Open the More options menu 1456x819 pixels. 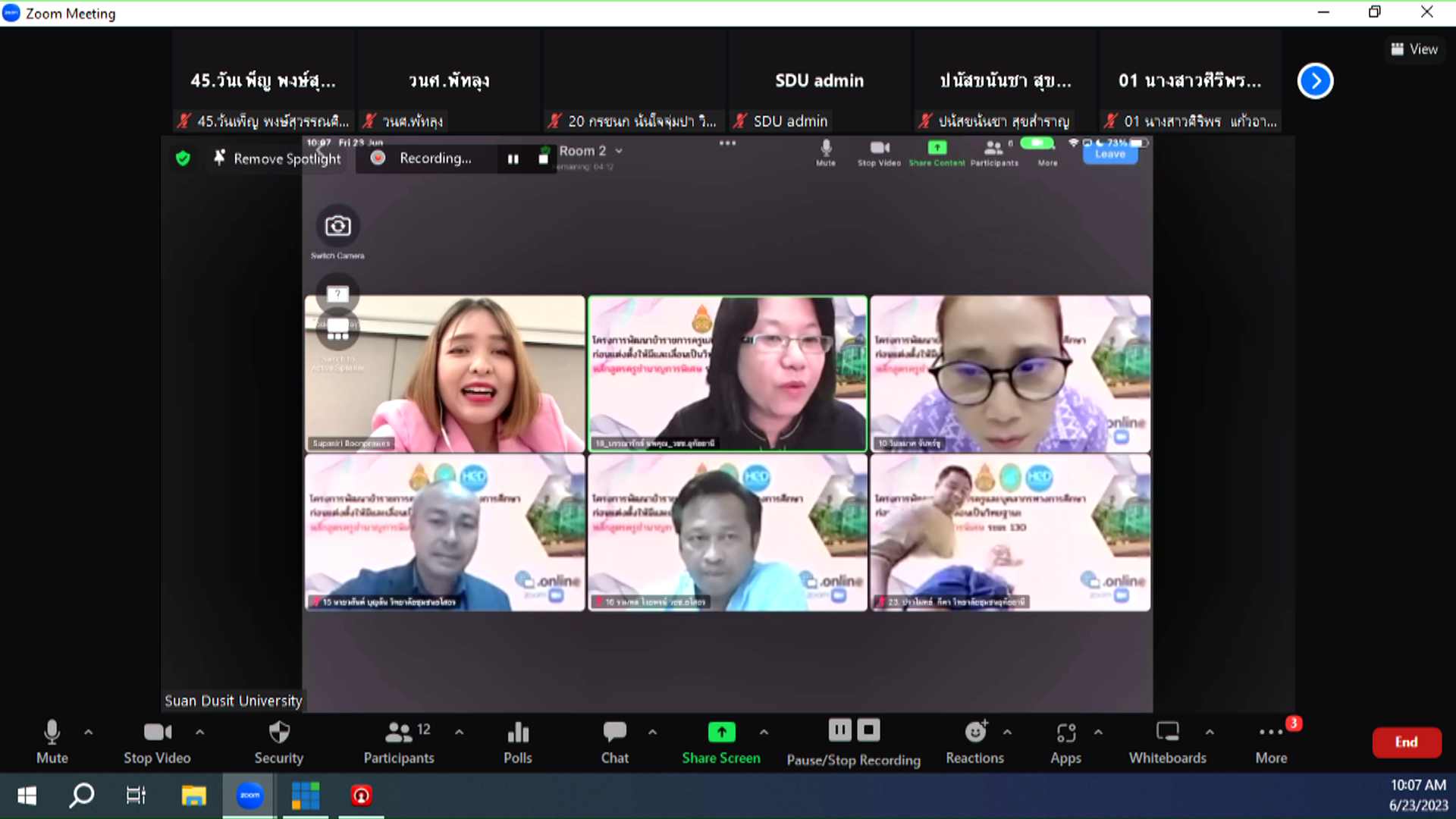tap(1271, 742)
